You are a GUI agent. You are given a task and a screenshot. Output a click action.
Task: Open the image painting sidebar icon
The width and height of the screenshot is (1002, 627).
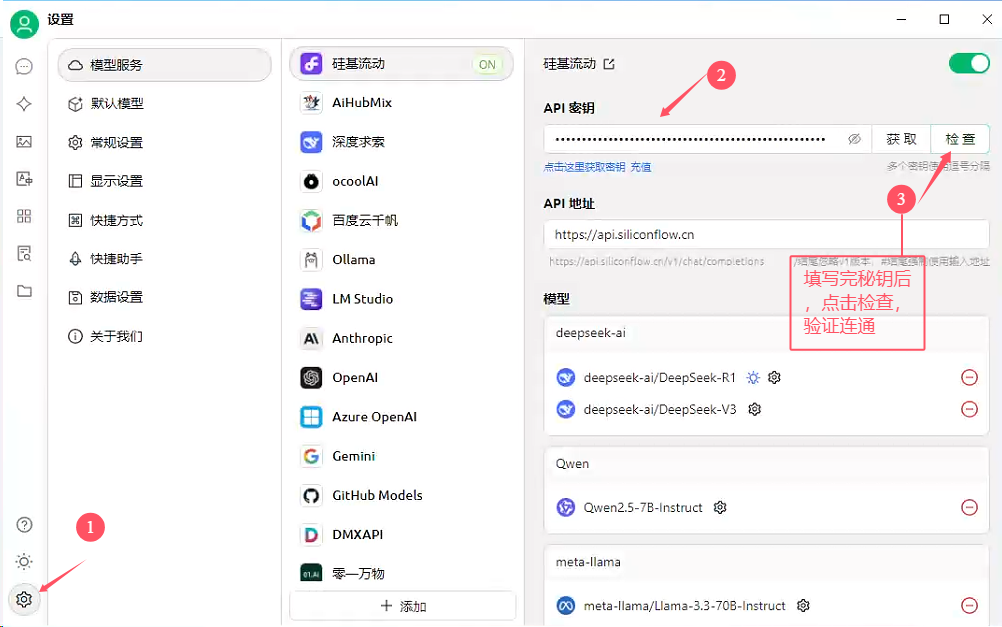point(24,141)
